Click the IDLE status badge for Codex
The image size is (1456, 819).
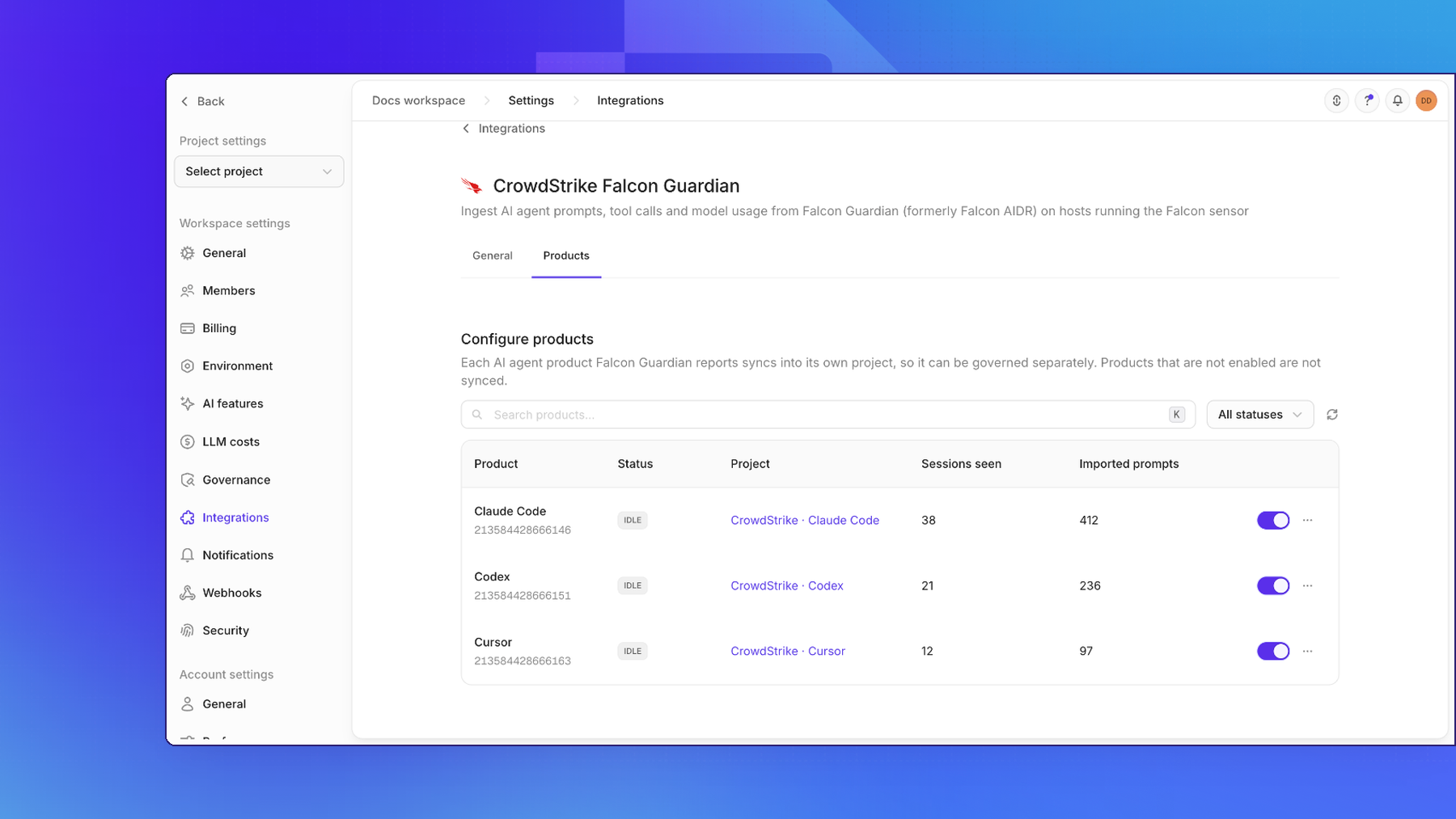coord(633,585)
